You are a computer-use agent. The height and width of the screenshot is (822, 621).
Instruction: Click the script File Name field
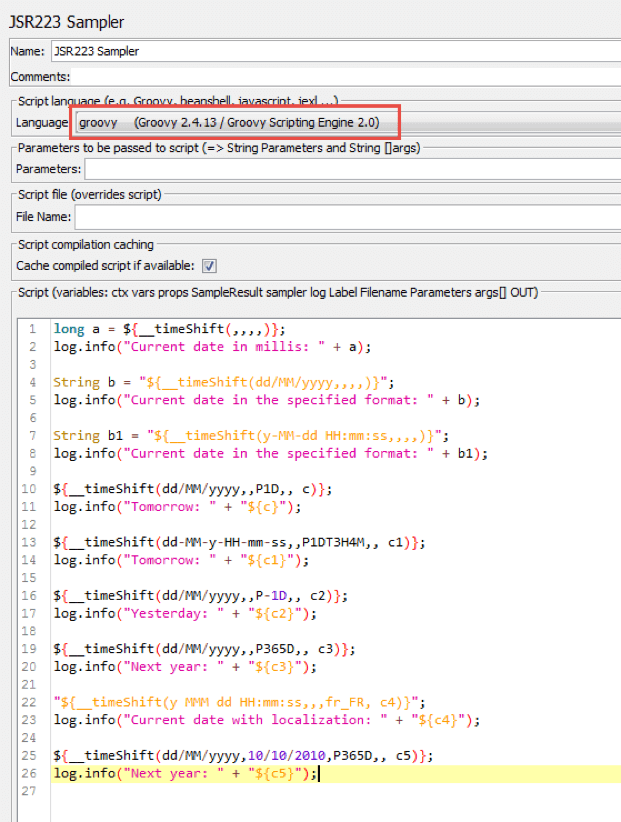click(x=348, y=217)
